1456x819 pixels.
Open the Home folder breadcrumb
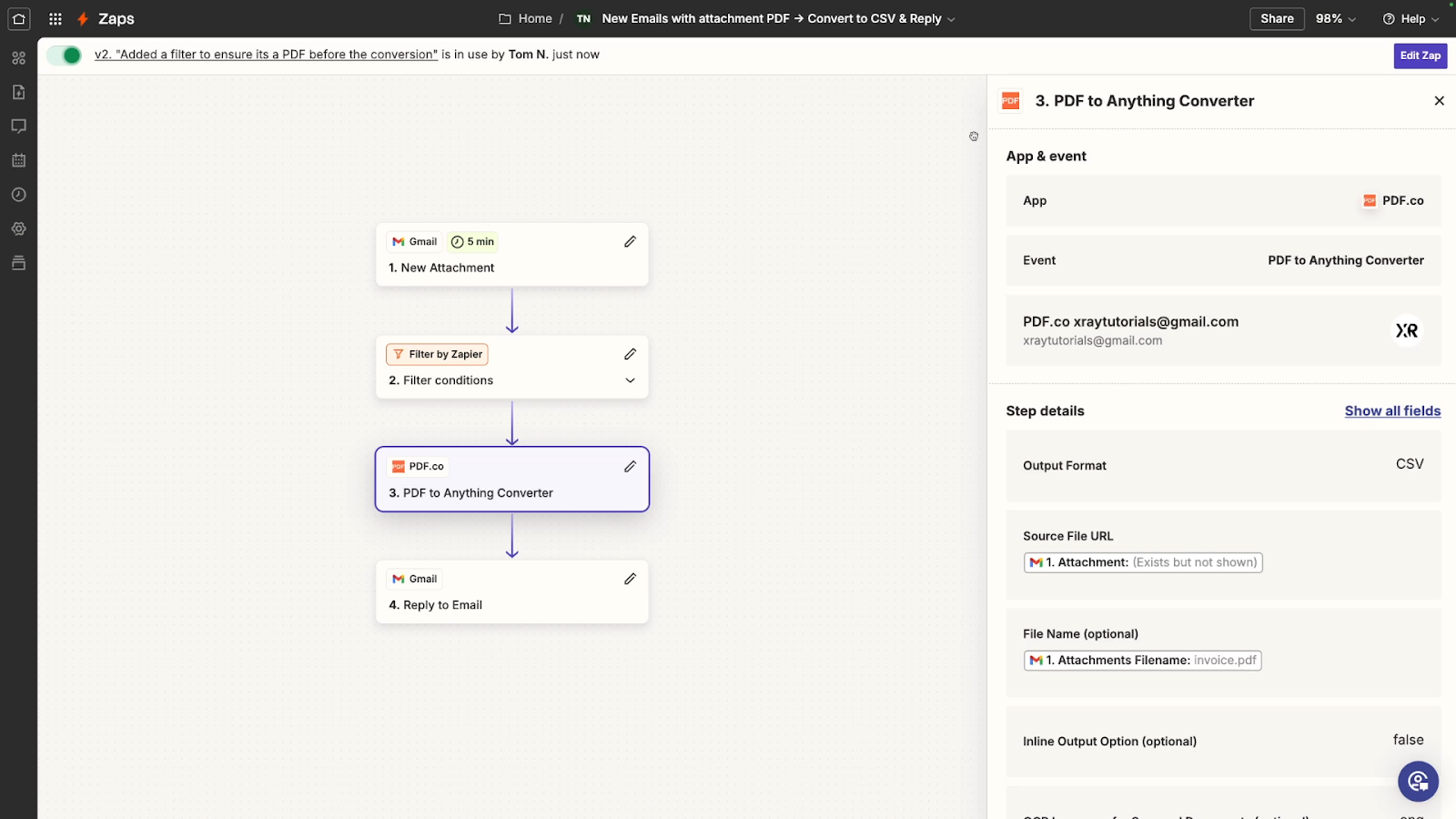click(x=525, y=18)
